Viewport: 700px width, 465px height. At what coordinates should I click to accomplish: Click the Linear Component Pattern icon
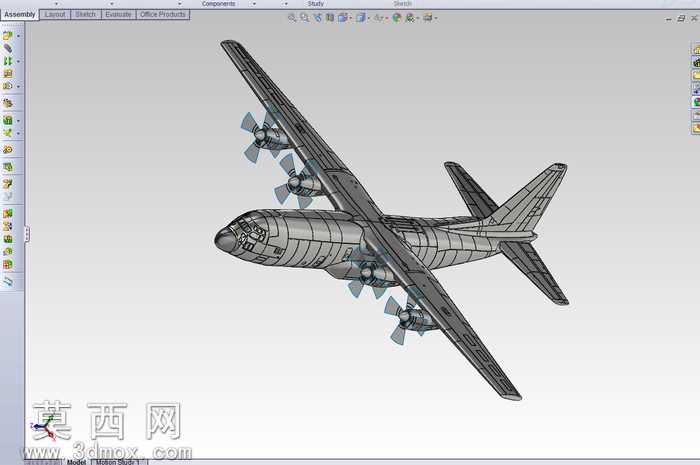pos(8,61)
